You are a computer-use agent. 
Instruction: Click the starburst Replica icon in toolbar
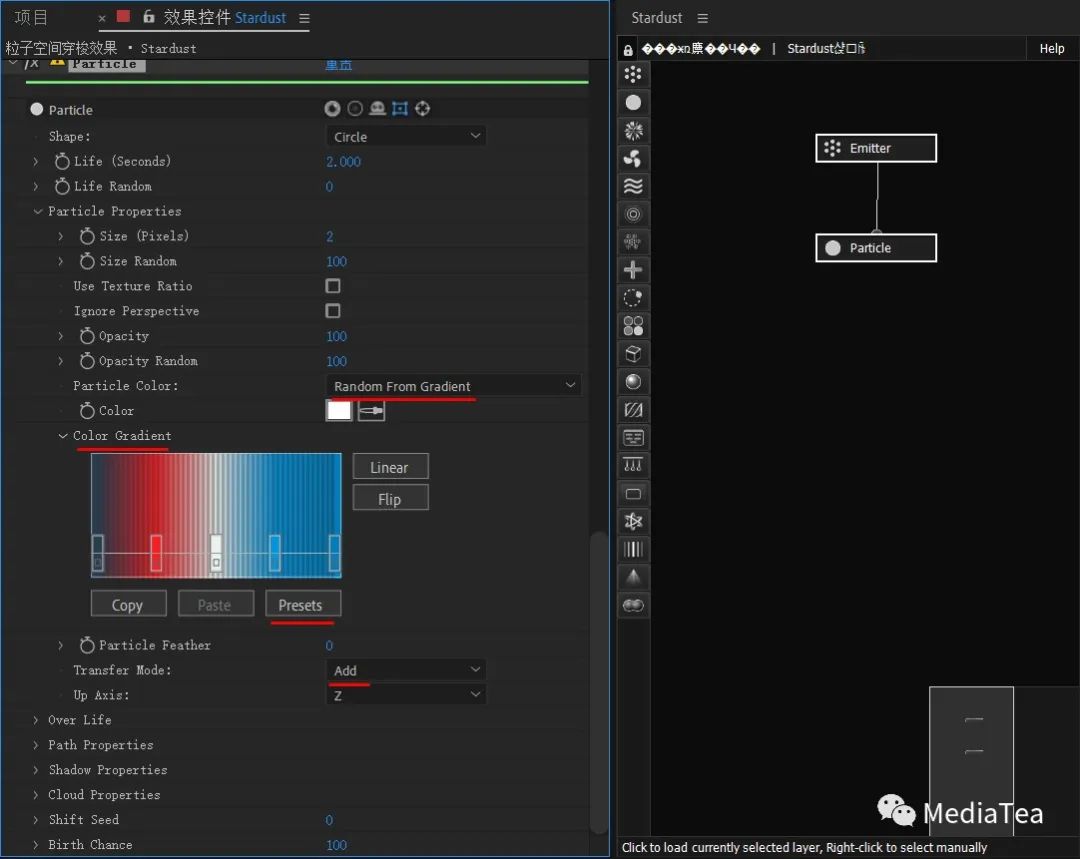[633, 130]
